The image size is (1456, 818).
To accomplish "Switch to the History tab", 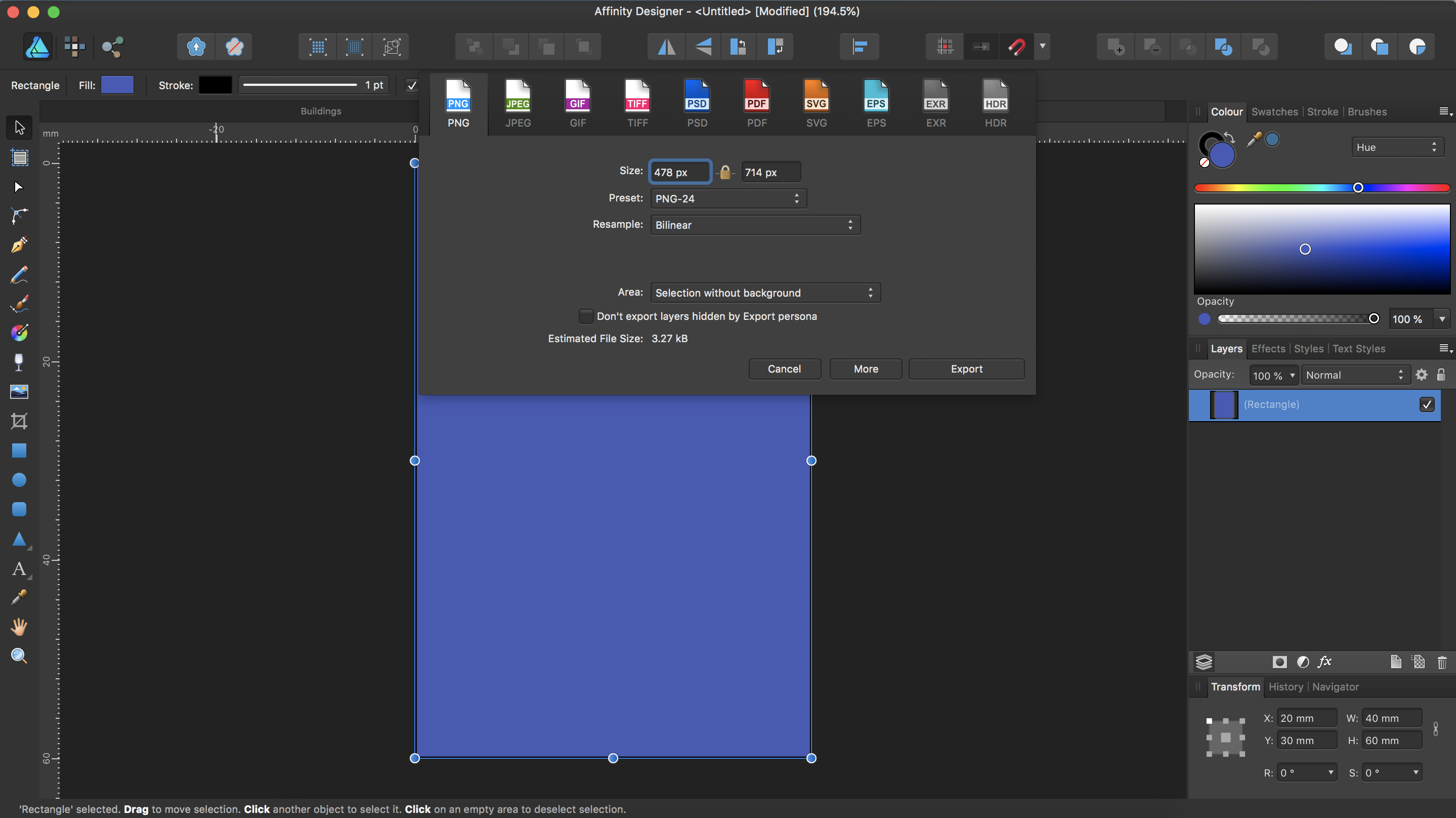I will pyautogui.click(x=1286, y=686).
